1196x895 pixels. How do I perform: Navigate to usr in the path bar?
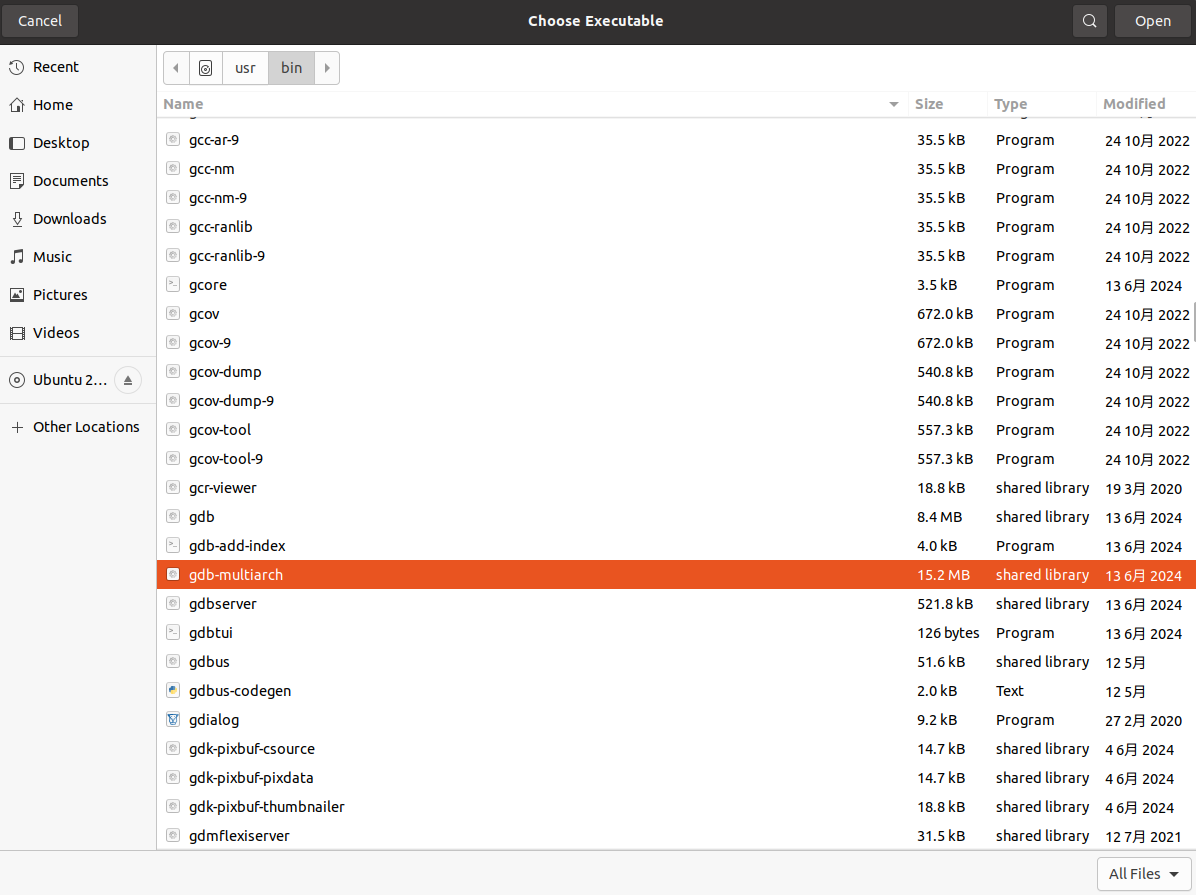click(x=245, y=68)
